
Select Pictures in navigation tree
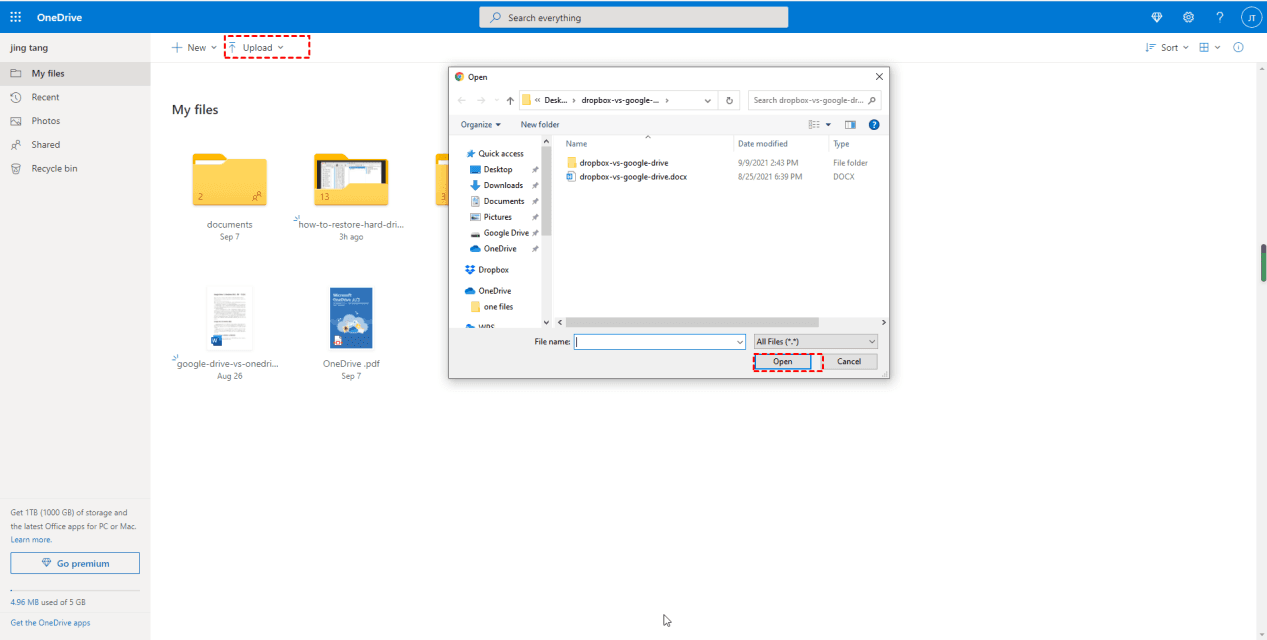click(x=497, y=217)
